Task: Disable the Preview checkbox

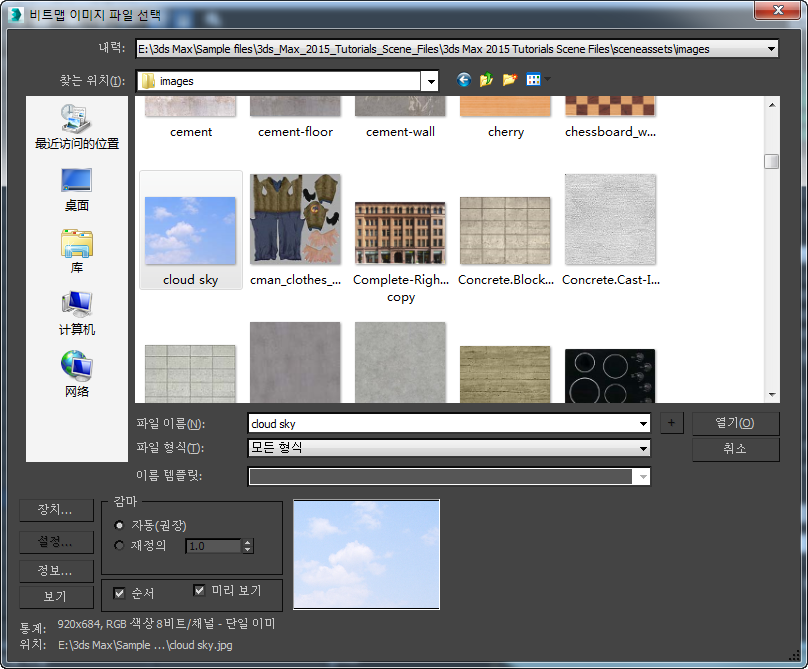Action: click(x=199, y=590)
